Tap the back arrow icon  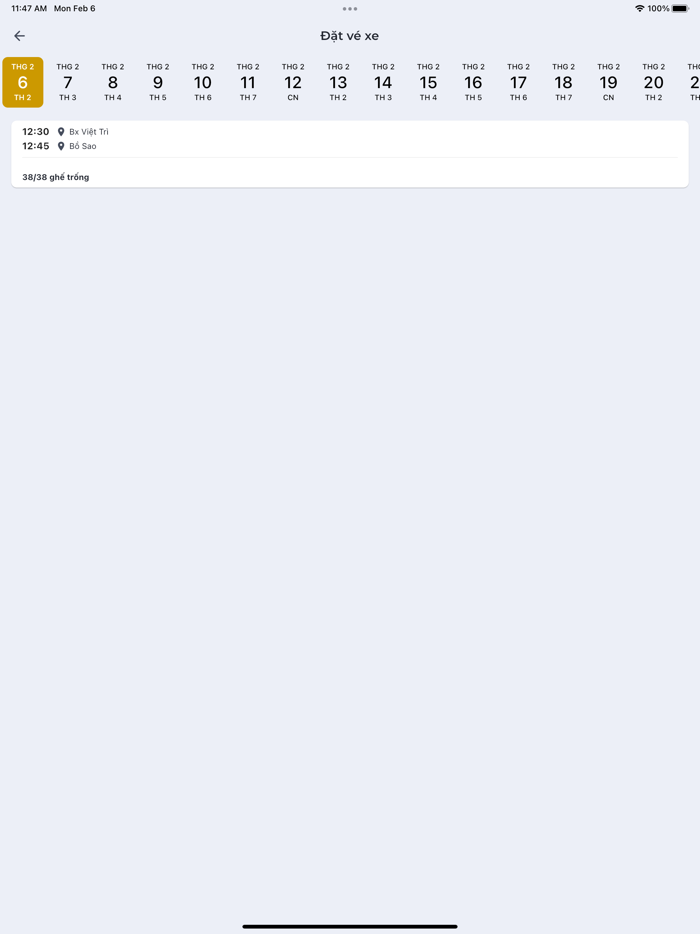tap(20, 36)
